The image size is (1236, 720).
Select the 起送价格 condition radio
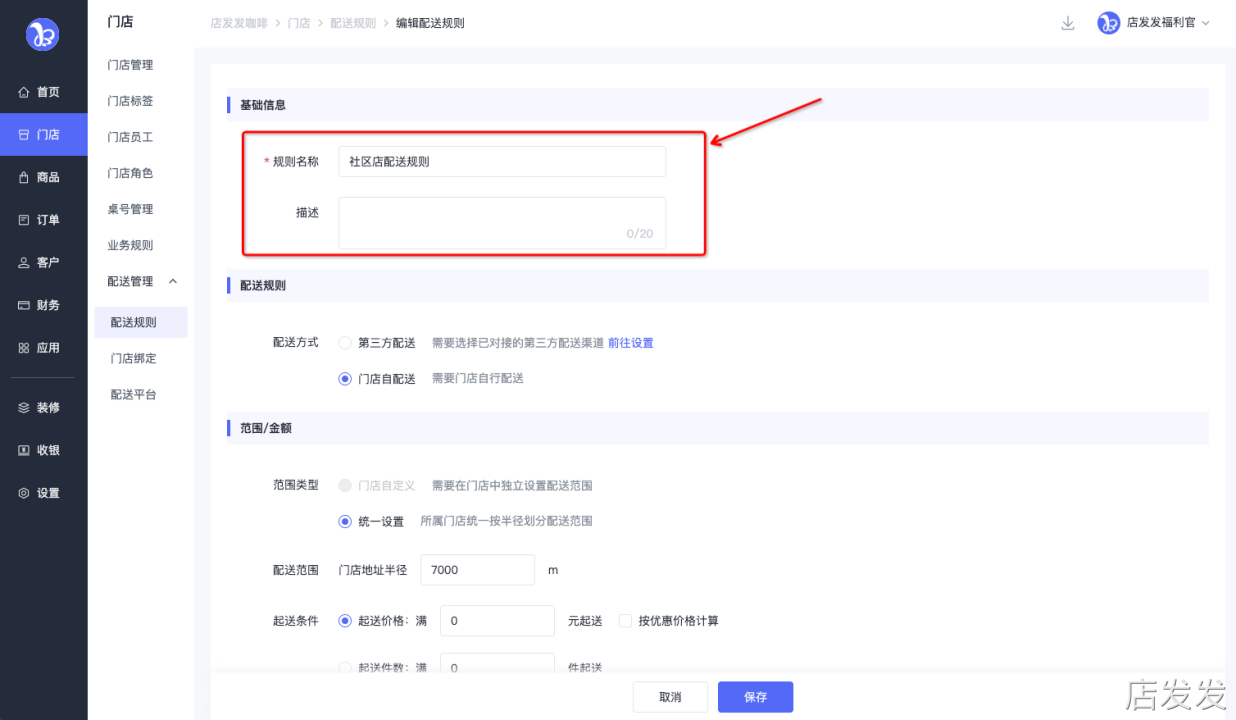345,621
